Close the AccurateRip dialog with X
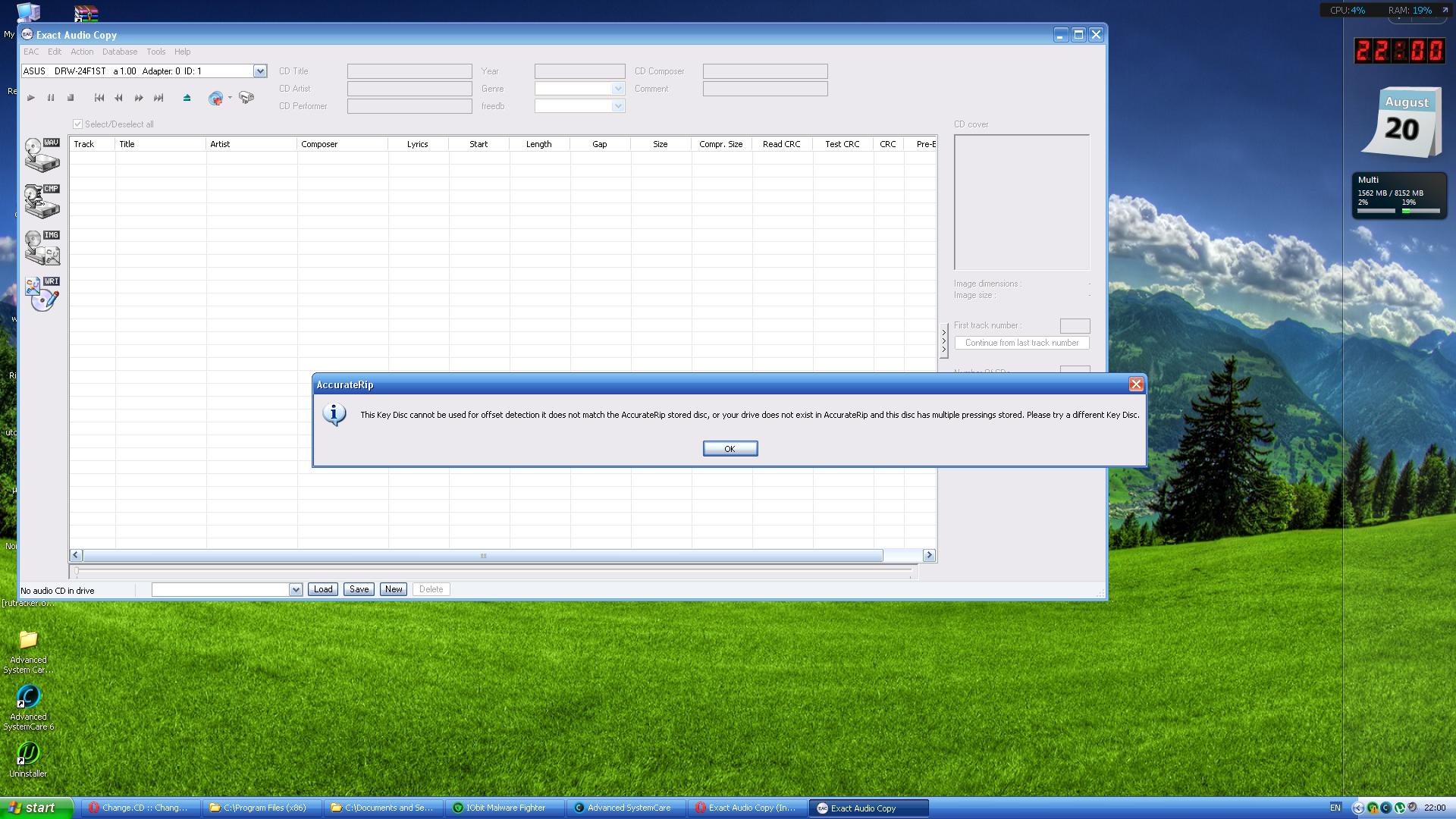This screenshot has height=819, width=1456. (x=1136, y=384)
